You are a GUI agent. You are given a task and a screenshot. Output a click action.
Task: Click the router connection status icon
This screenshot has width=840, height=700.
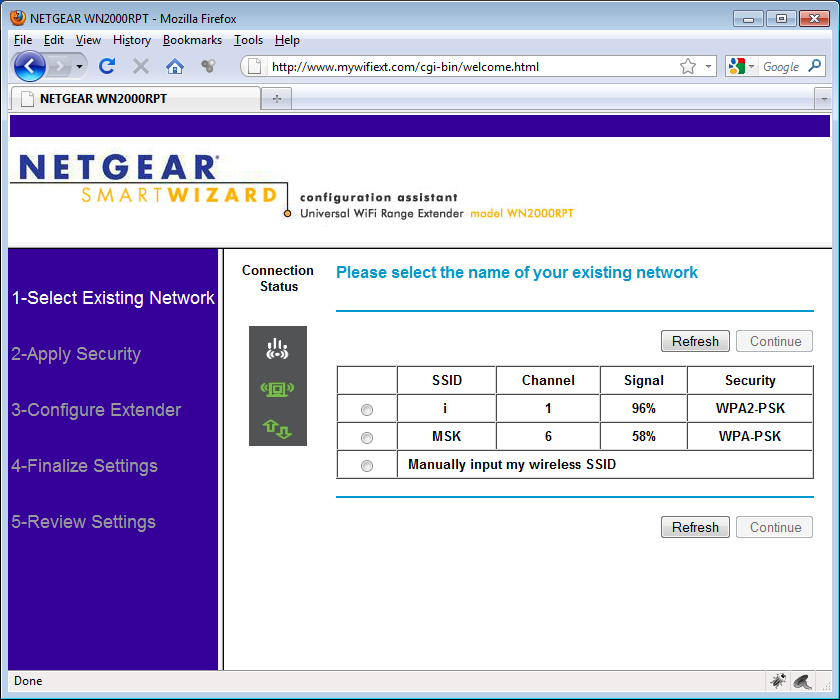(278, 349)
